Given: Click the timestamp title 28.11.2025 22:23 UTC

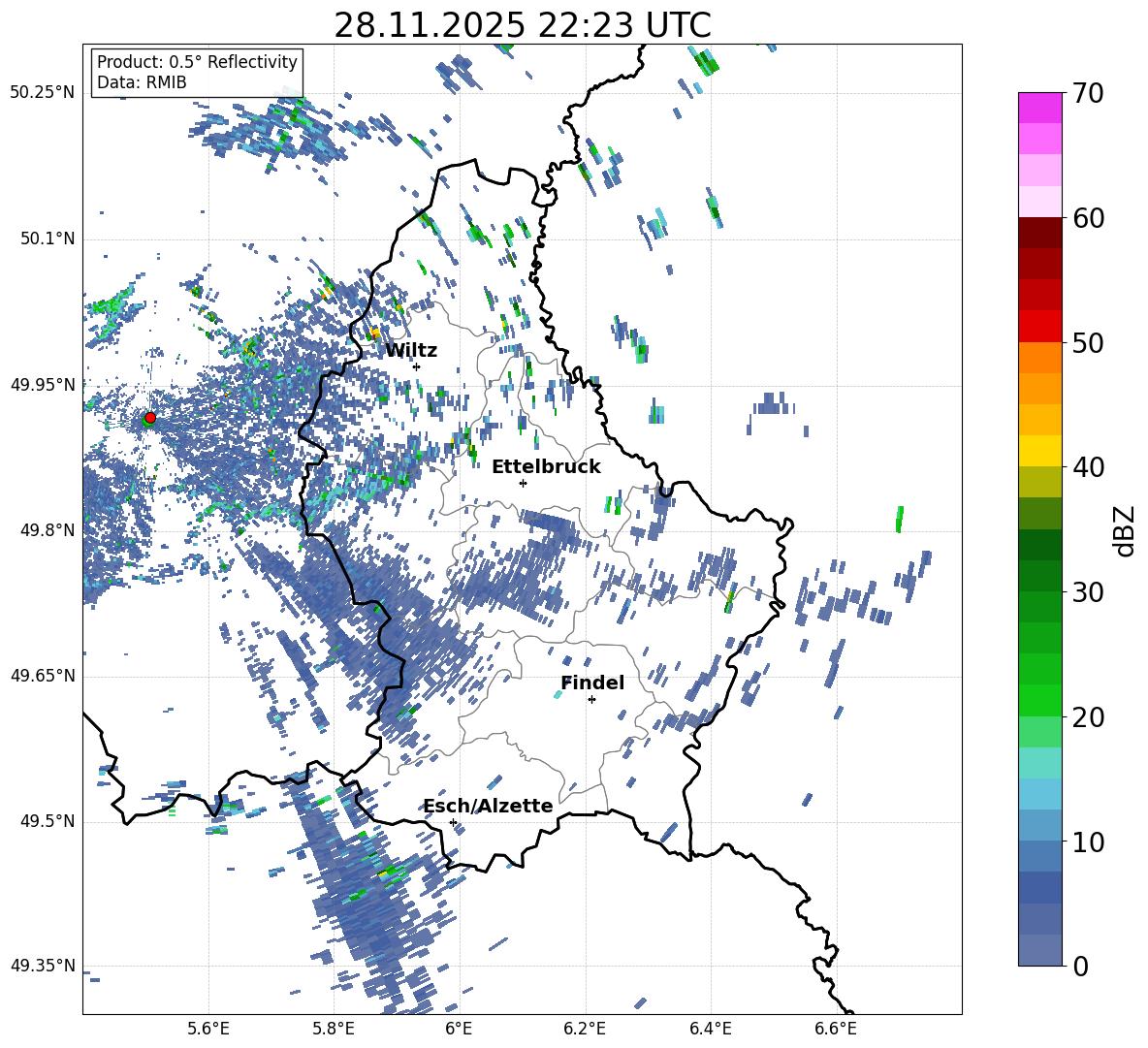Looking at the screenshot, I should coord(523,25).
